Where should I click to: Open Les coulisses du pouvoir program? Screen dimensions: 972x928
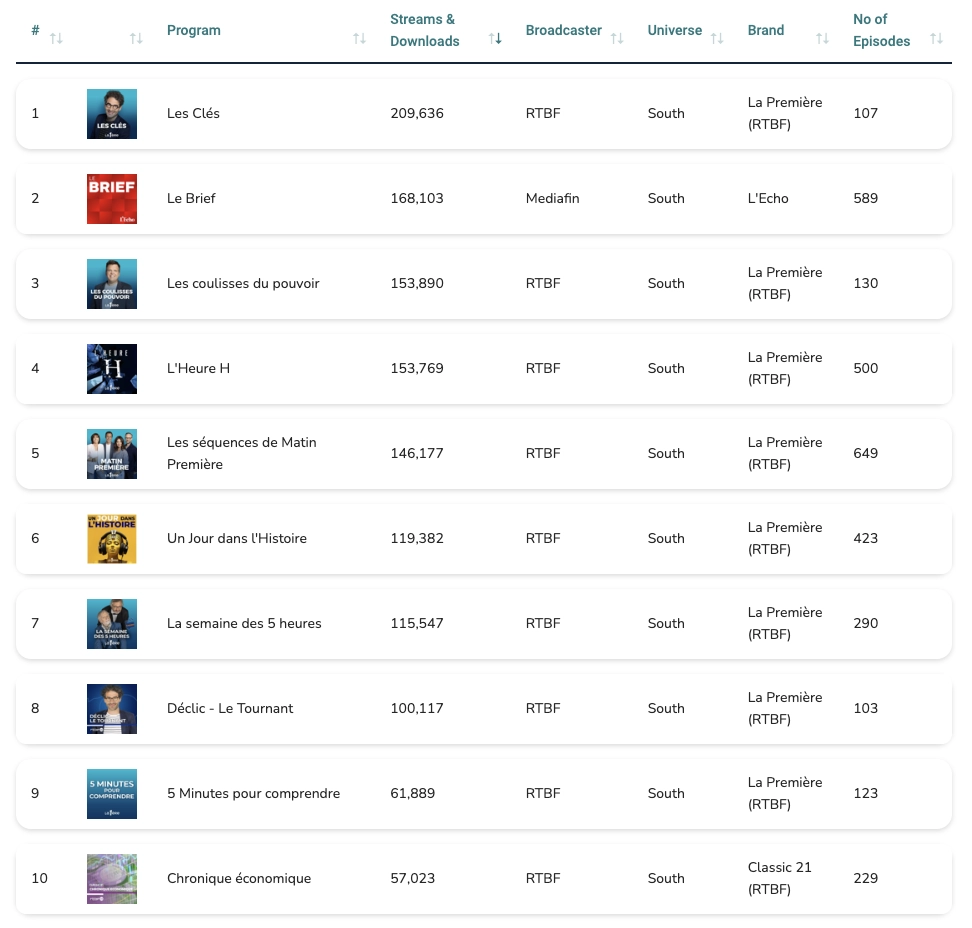[x=243, y=284]
